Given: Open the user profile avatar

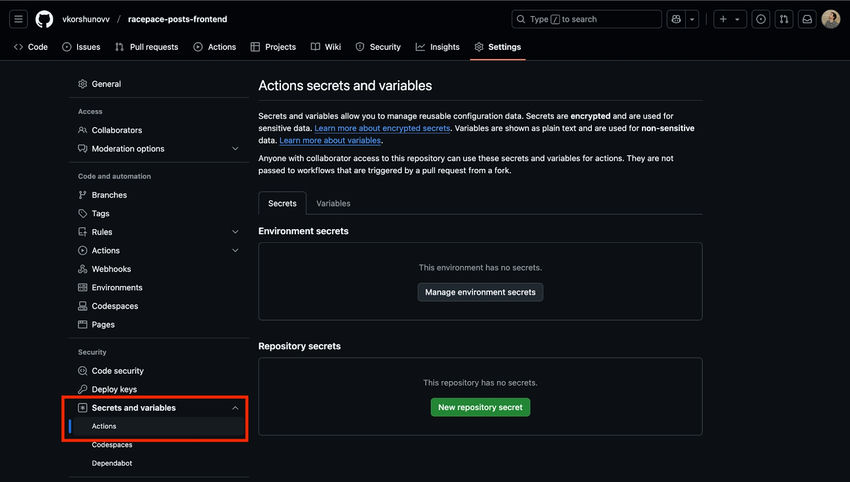Looking at the screenshot, I should pyautogui.click(x=830, y=19).
